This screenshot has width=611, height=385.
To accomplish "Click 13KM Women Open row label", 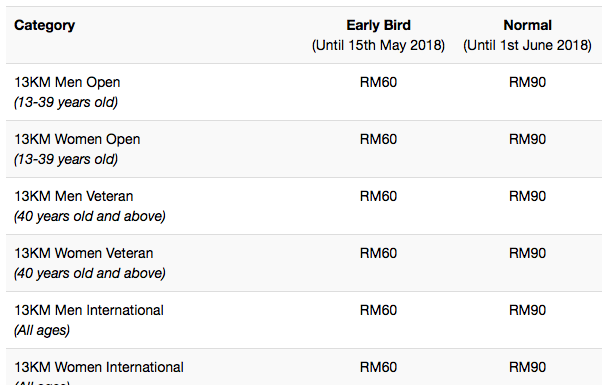I will 77,139.
